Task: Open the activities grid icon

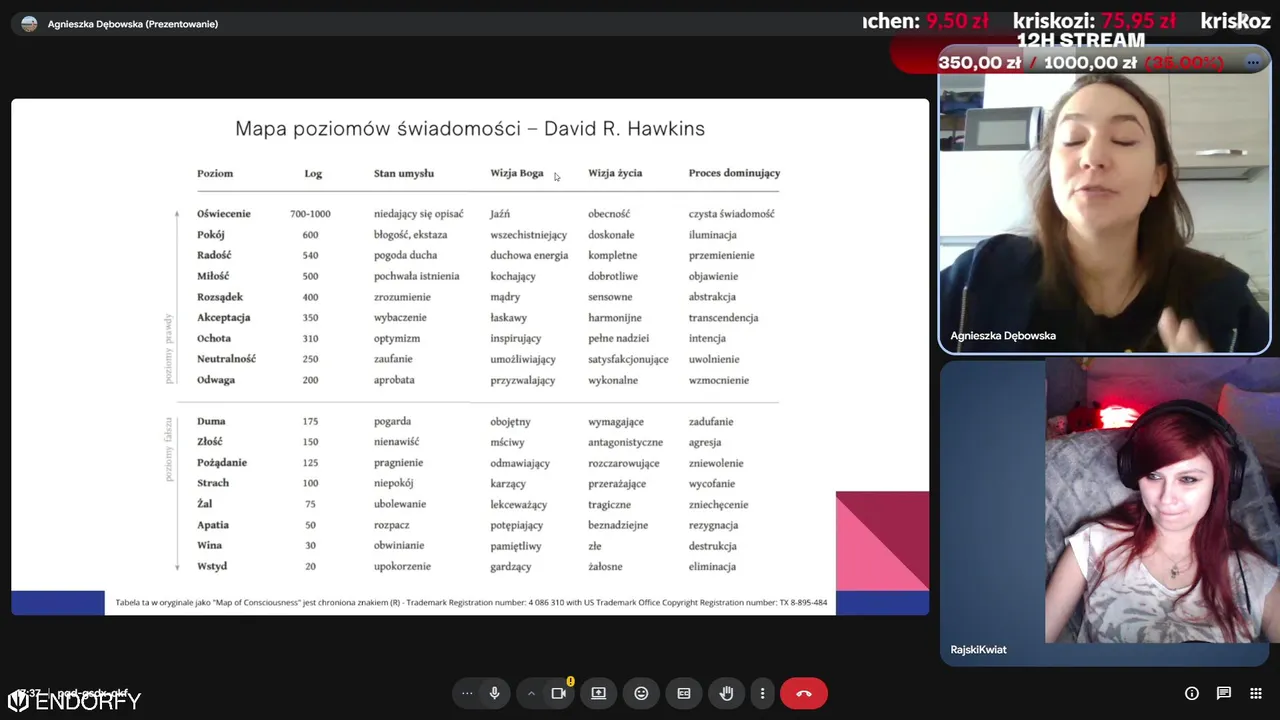Action: click(1256, 693)
